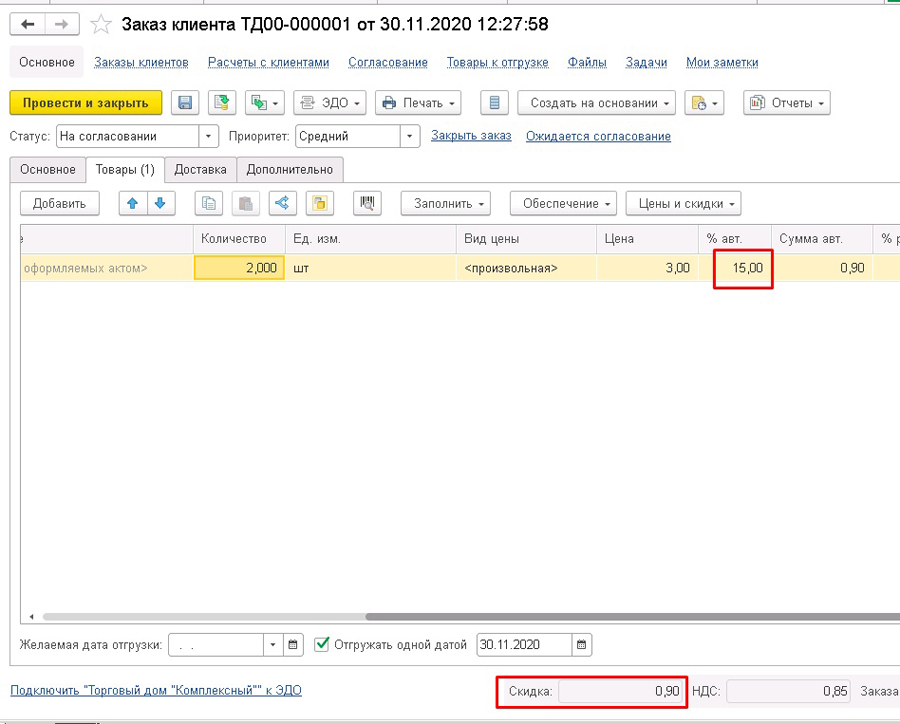The width and height of the screenshot is (900, 724).
Task: Open the 'Цены и скидки' dropdown menu
Action: [x=683, y=204]
